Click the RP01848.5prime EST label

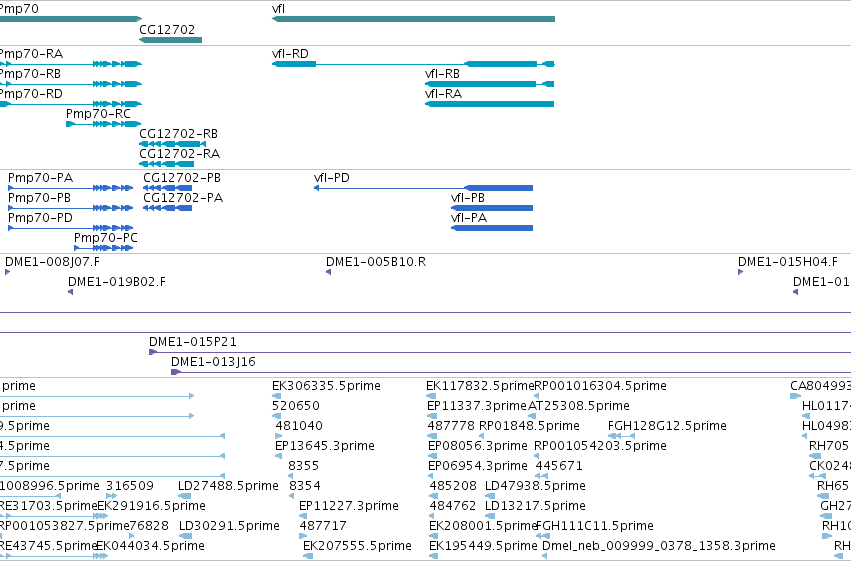pos(529,426)
